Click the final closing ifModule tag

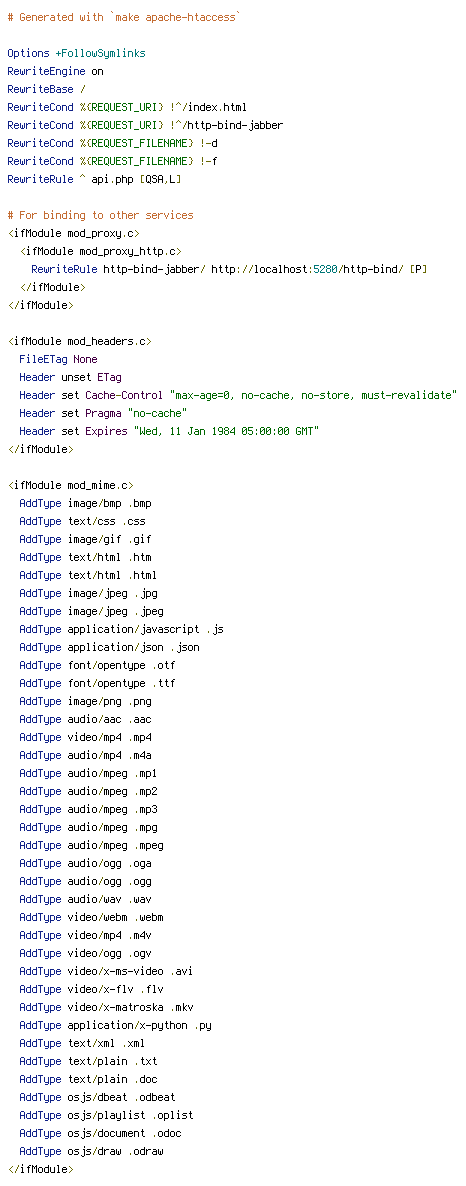click(40, 1169)
